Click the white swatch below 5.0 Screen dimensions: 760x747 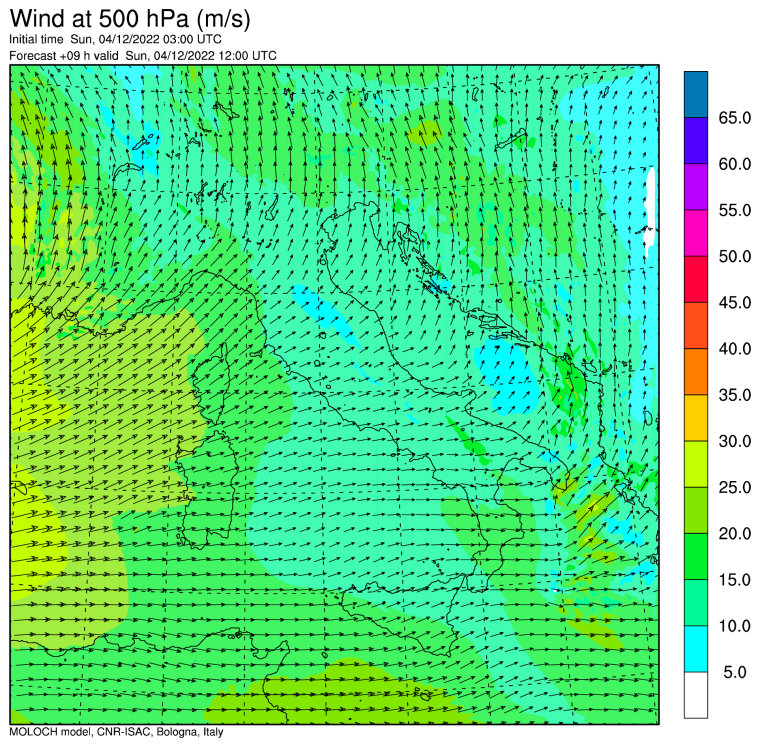point(696,695)
